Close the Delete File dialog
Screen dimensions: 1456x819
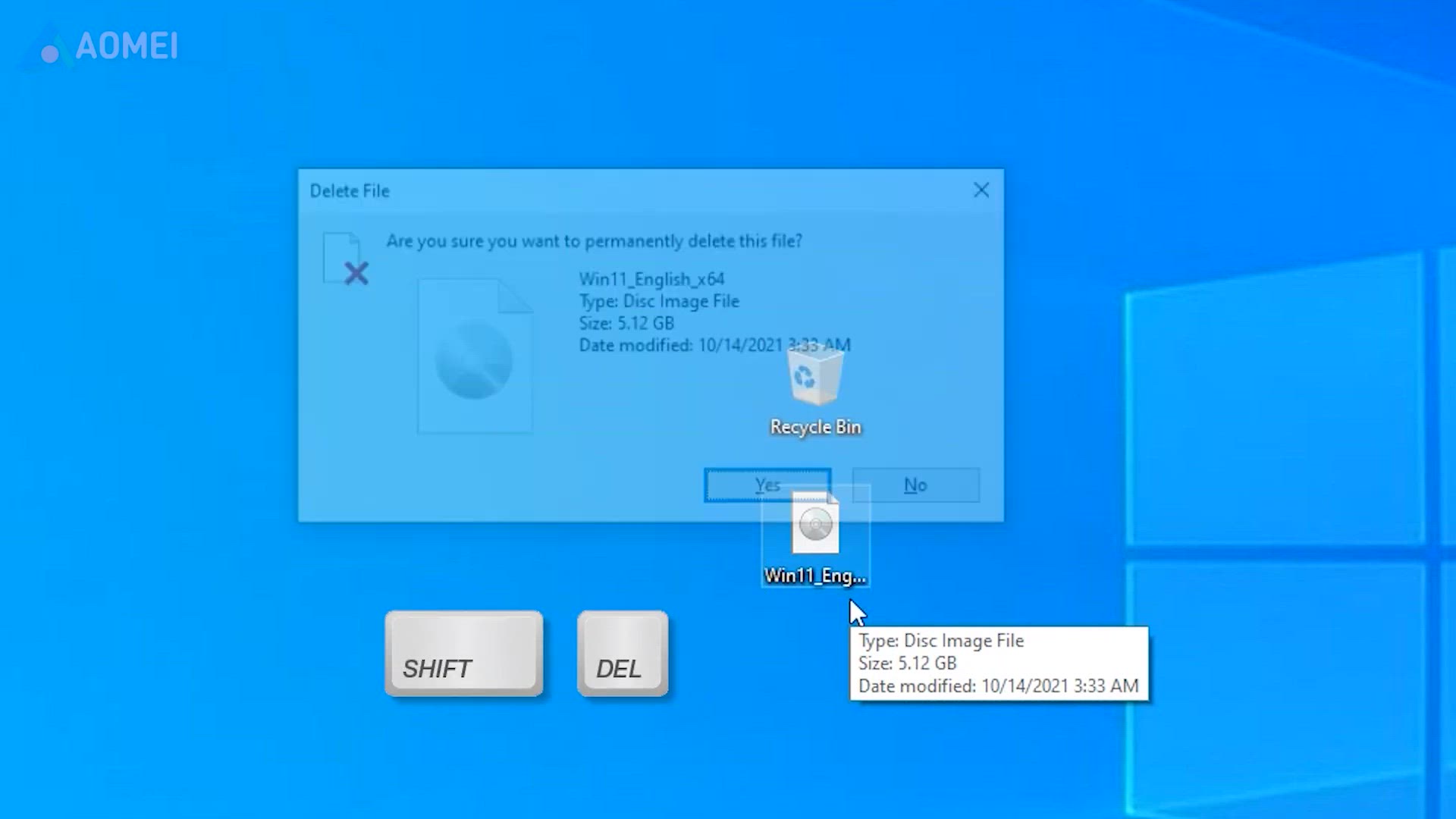(981, 190)
